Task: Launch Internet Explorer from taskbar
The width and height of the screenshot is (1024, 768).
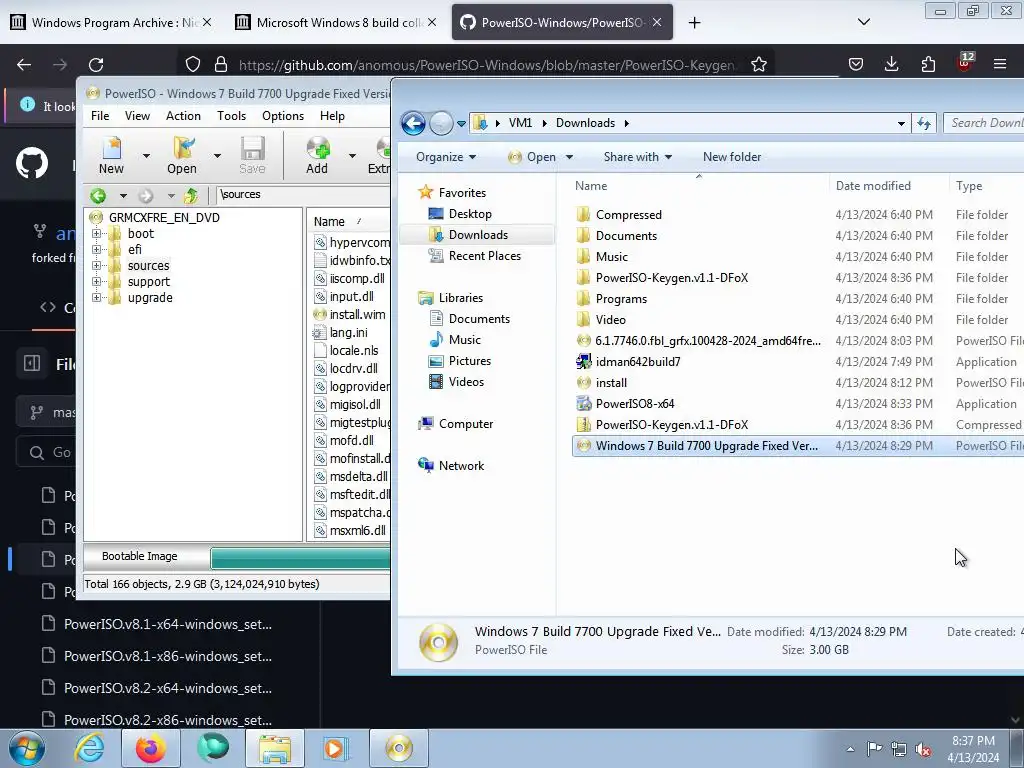Action: [x=90, y=748]
